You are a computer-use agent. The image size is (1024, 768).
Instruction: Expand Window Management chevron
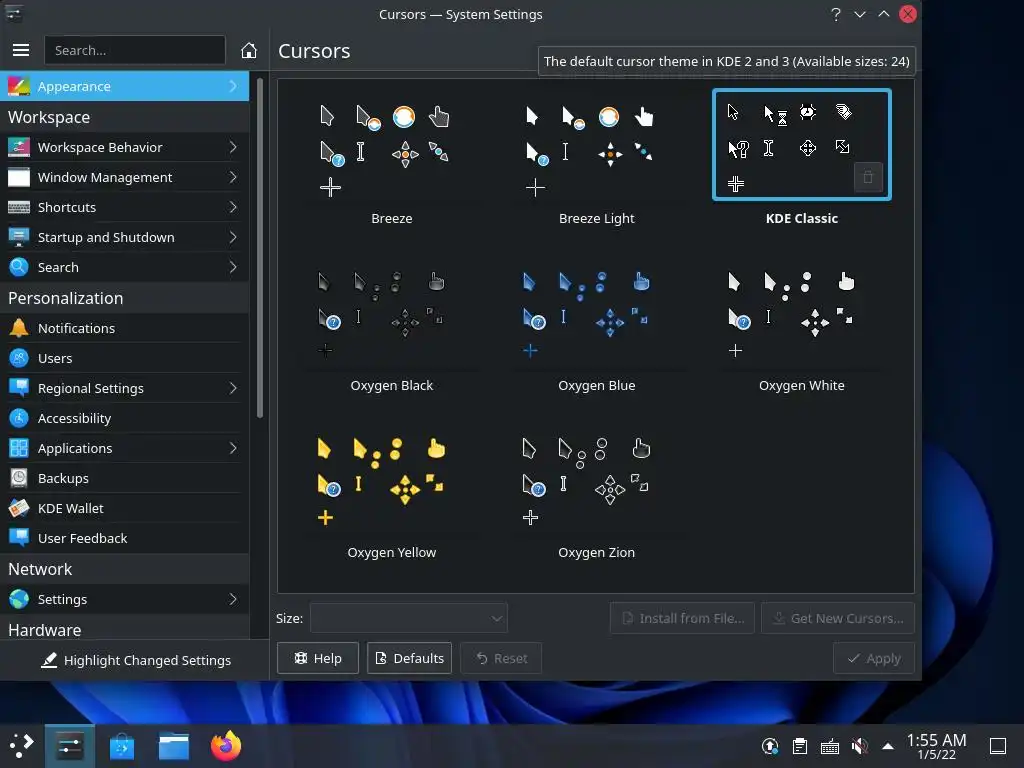pos(233,177)
